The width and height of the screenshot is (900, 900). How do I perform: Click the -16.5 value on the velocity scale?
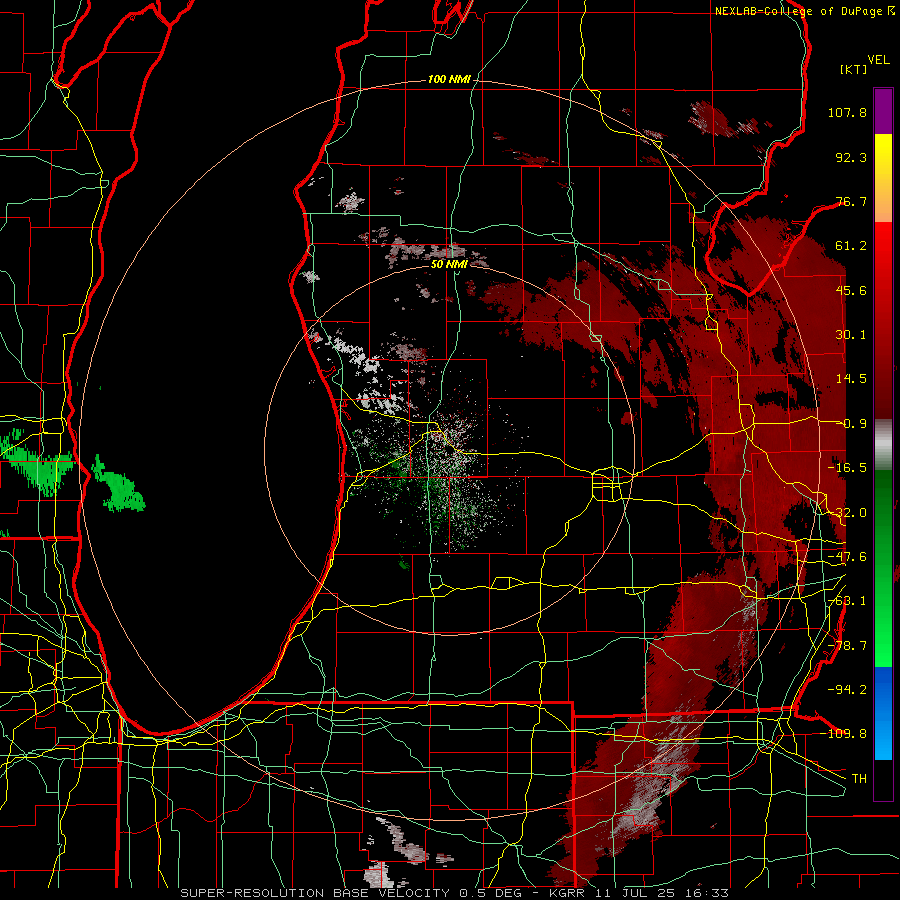tap(847, 468)
